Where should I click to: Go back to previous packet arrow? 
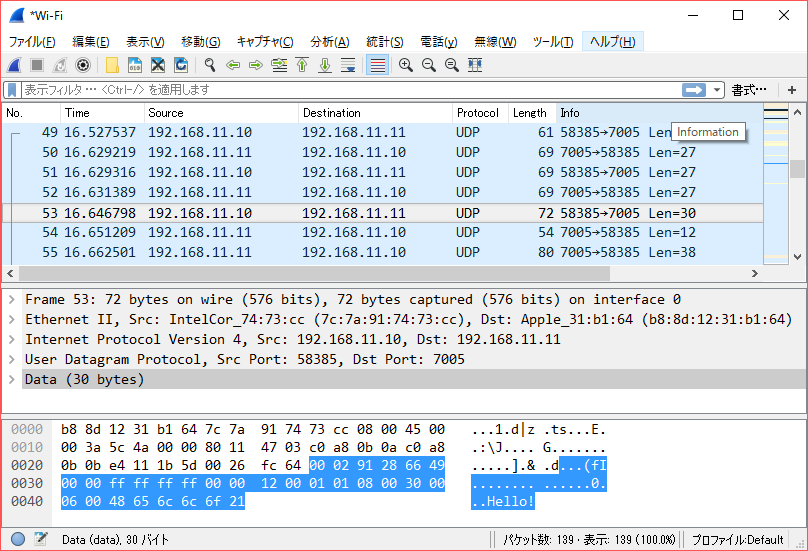click(x=233, y=65)
